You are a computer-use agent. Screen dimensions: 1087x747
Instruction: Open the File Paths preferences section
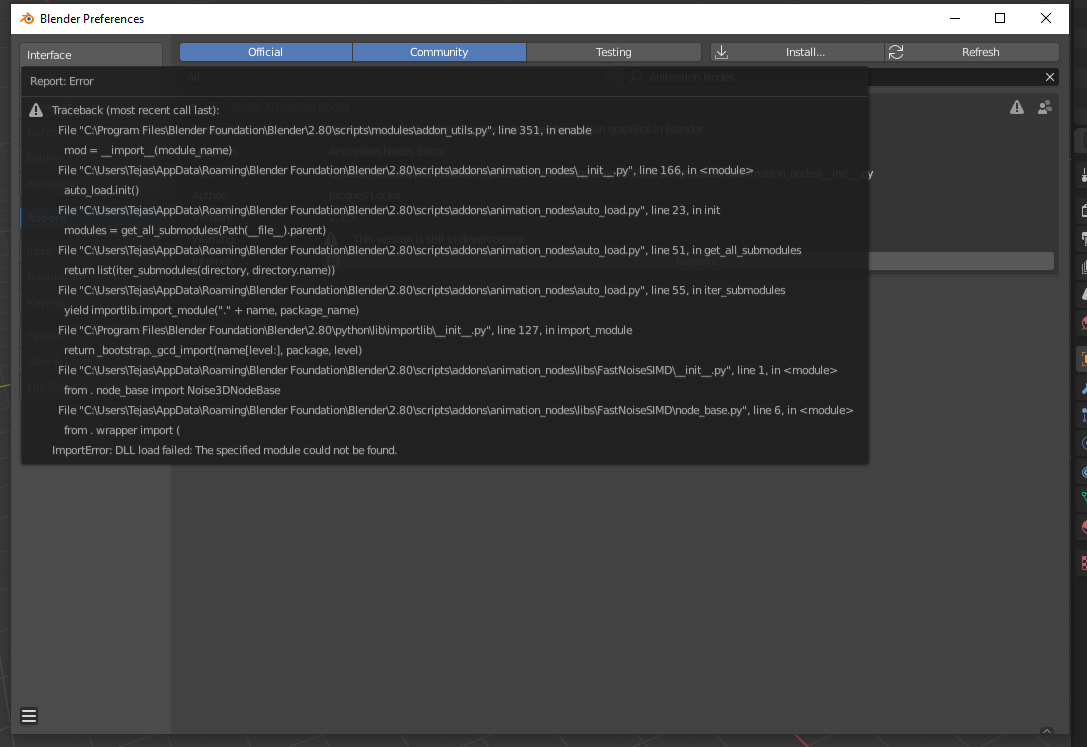[x=45, y=388]
